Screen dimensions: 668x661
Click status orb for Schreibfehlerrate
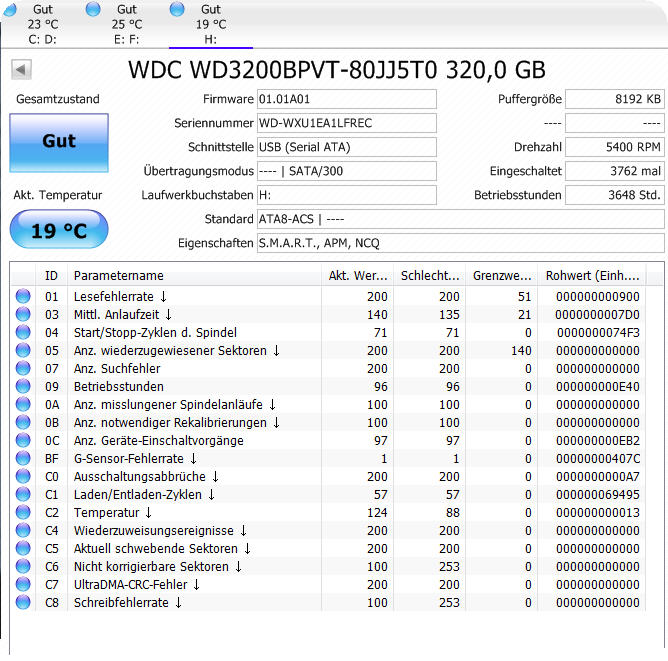(23, 603)
